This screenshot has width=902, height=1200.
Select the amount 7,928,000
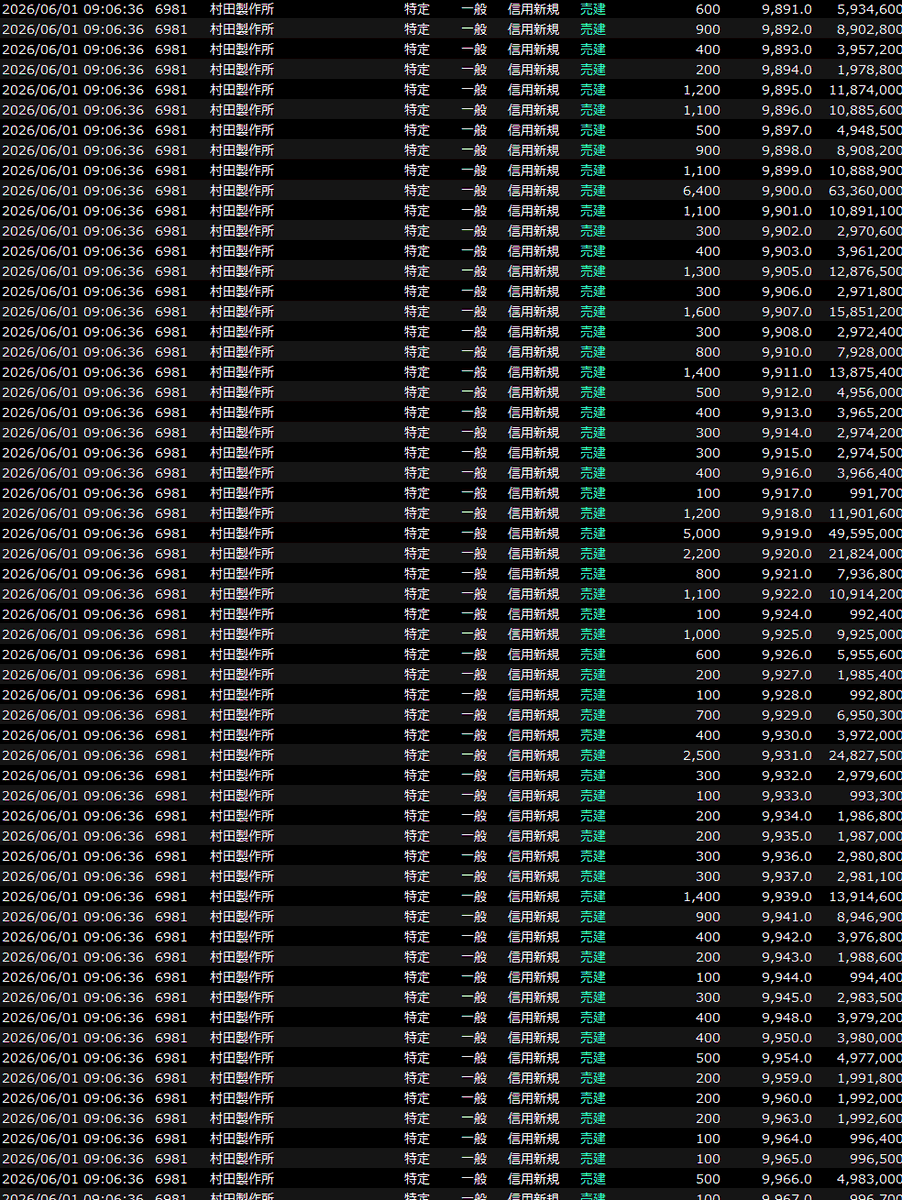tap(869, 352)
